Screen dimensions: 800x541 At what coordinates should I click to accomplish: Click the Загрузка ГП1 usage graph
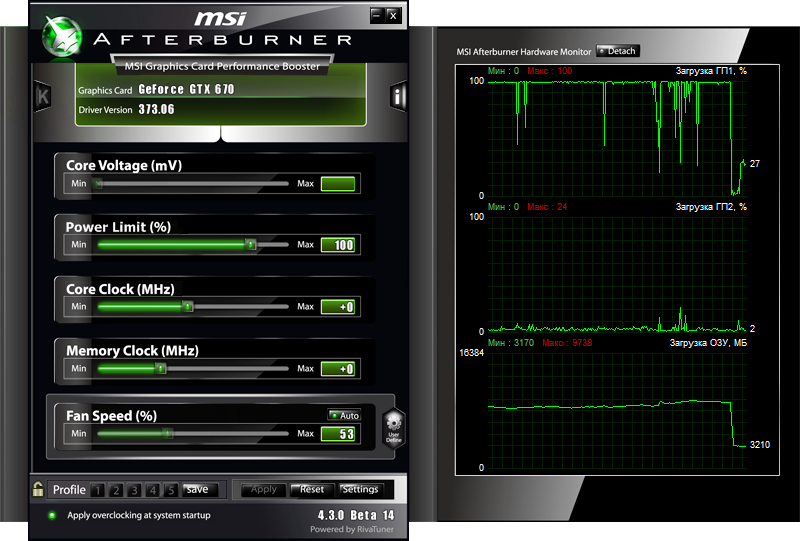click(x=617, y=138)
